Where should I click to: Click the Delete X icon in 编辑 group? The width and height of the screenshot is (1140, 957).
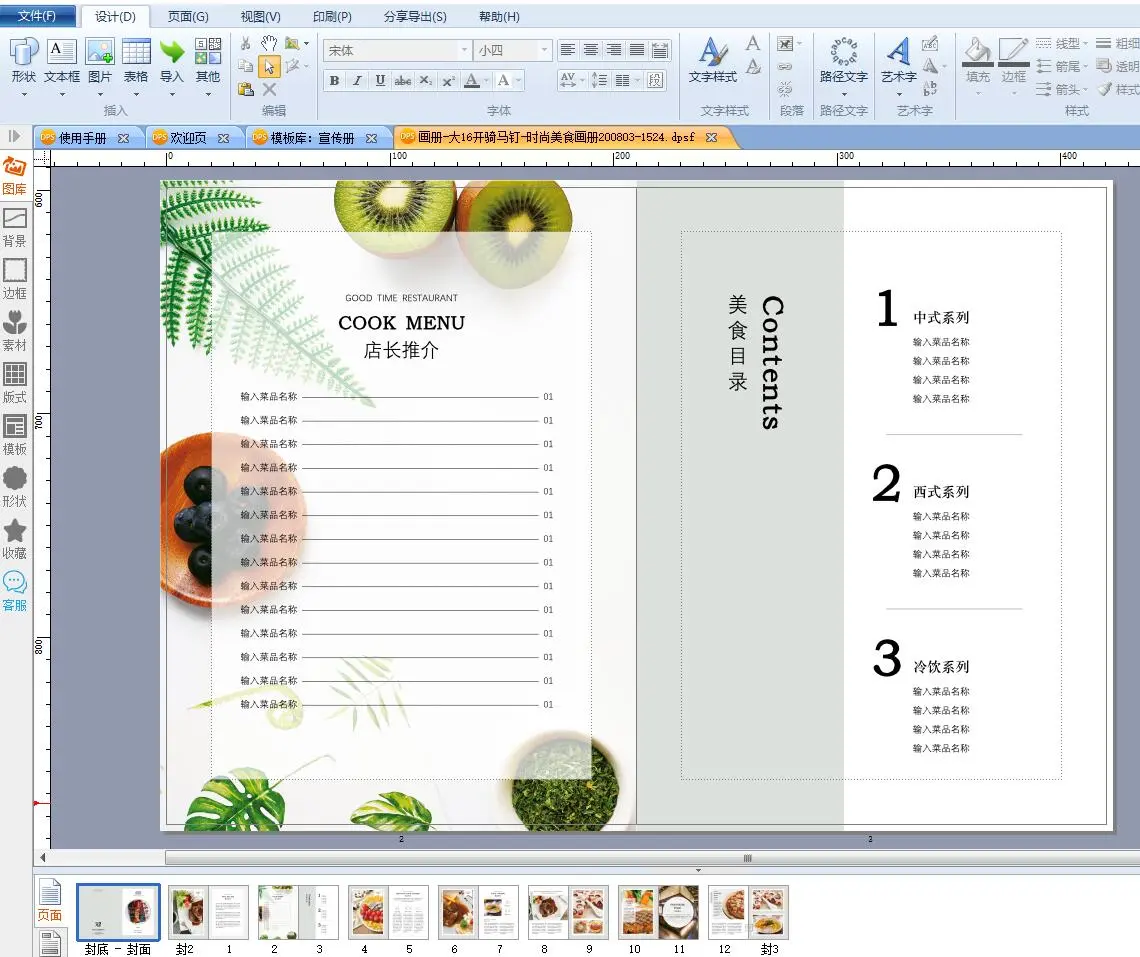(x=269, y=89)
